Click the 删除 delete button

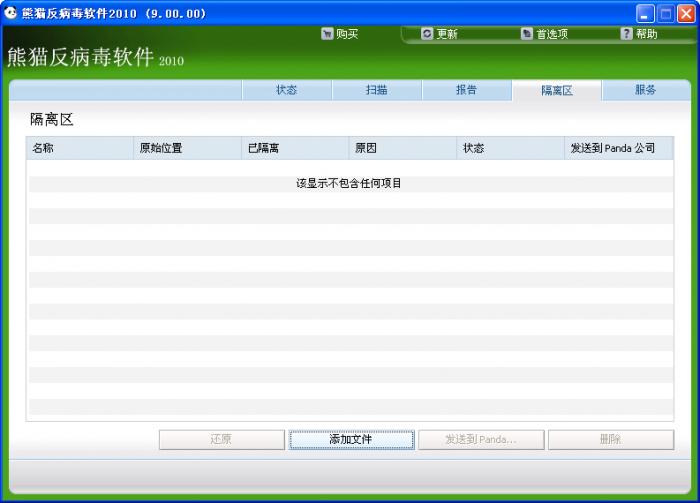(x=611, y=440)
